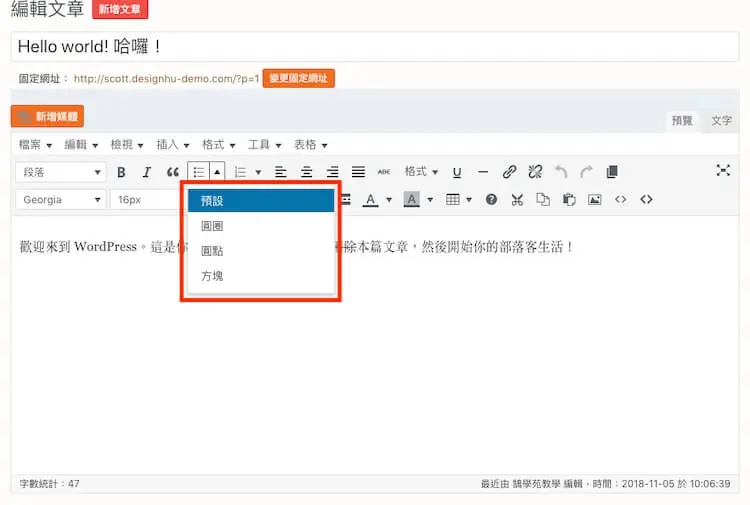Toggle bold formatting with the B icon
This screenshot has height=505, width=750.
click(121, 172)
